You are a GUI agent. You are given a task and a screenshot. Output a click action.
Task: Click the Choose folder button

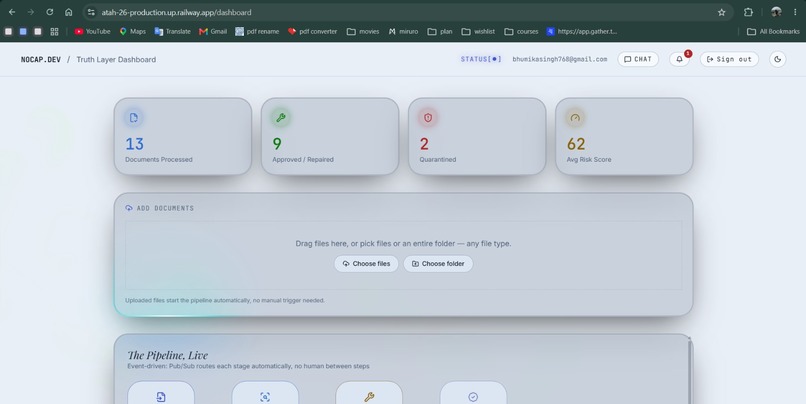(x=438, y=264)
